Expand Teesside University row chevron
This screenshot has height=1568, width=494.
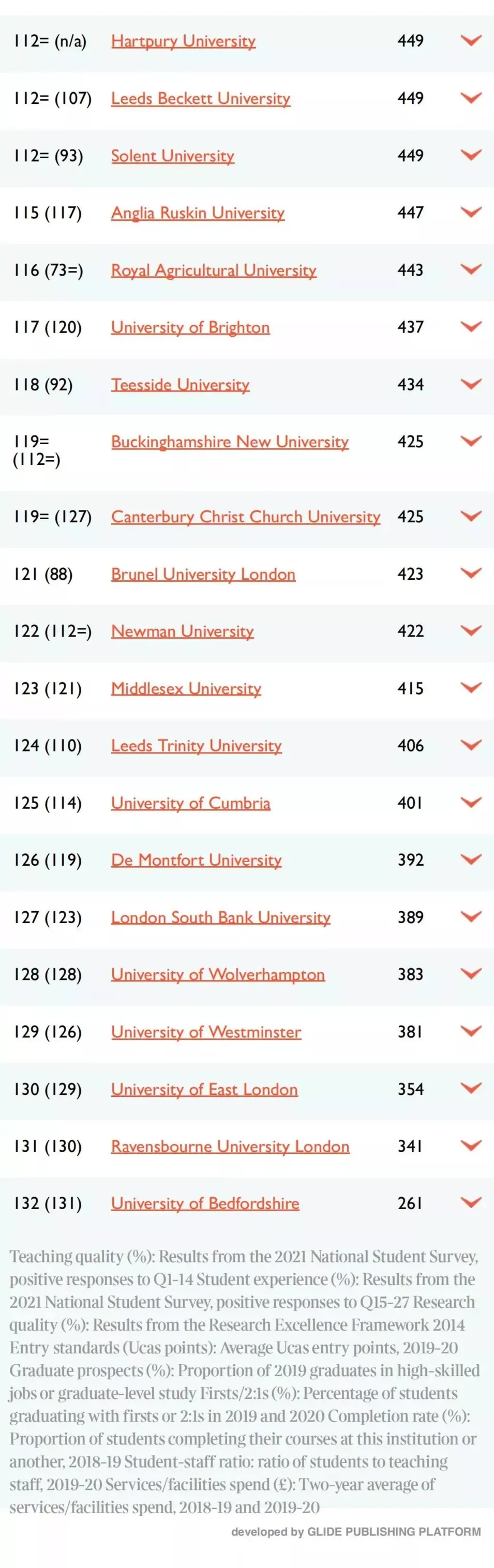coord(471,384)
